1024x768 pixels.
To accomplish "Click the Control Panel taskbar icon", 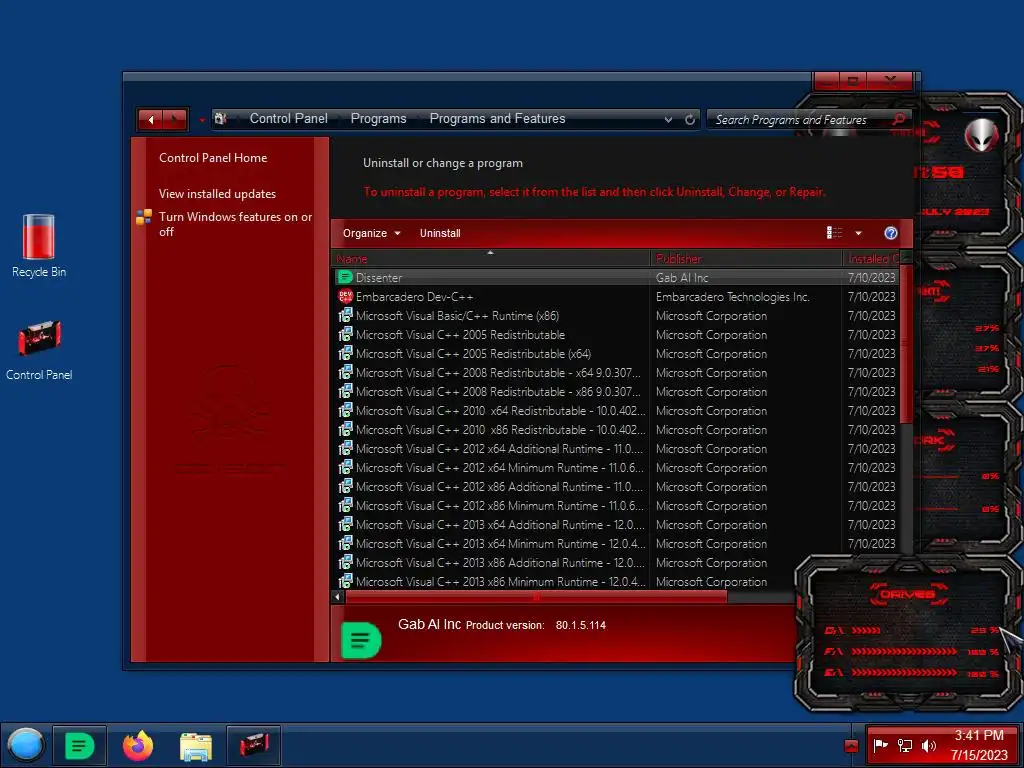I will pos(253,745).
